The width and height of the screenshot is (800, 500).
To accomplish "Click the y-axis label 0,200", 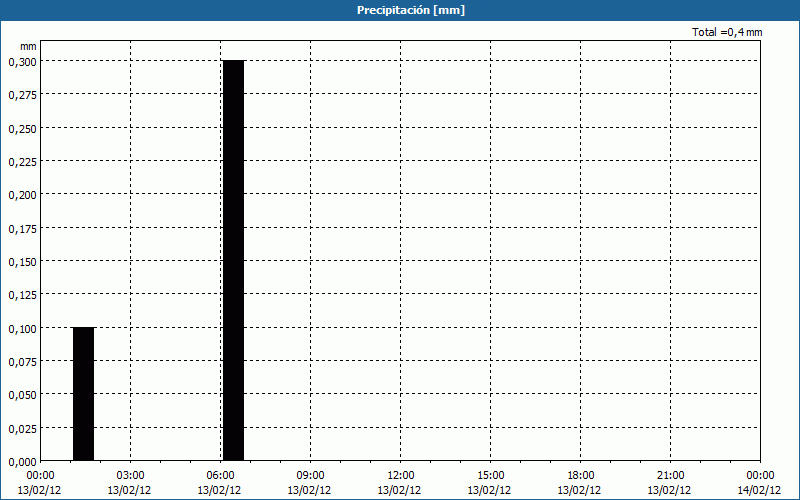I will 22,195.
